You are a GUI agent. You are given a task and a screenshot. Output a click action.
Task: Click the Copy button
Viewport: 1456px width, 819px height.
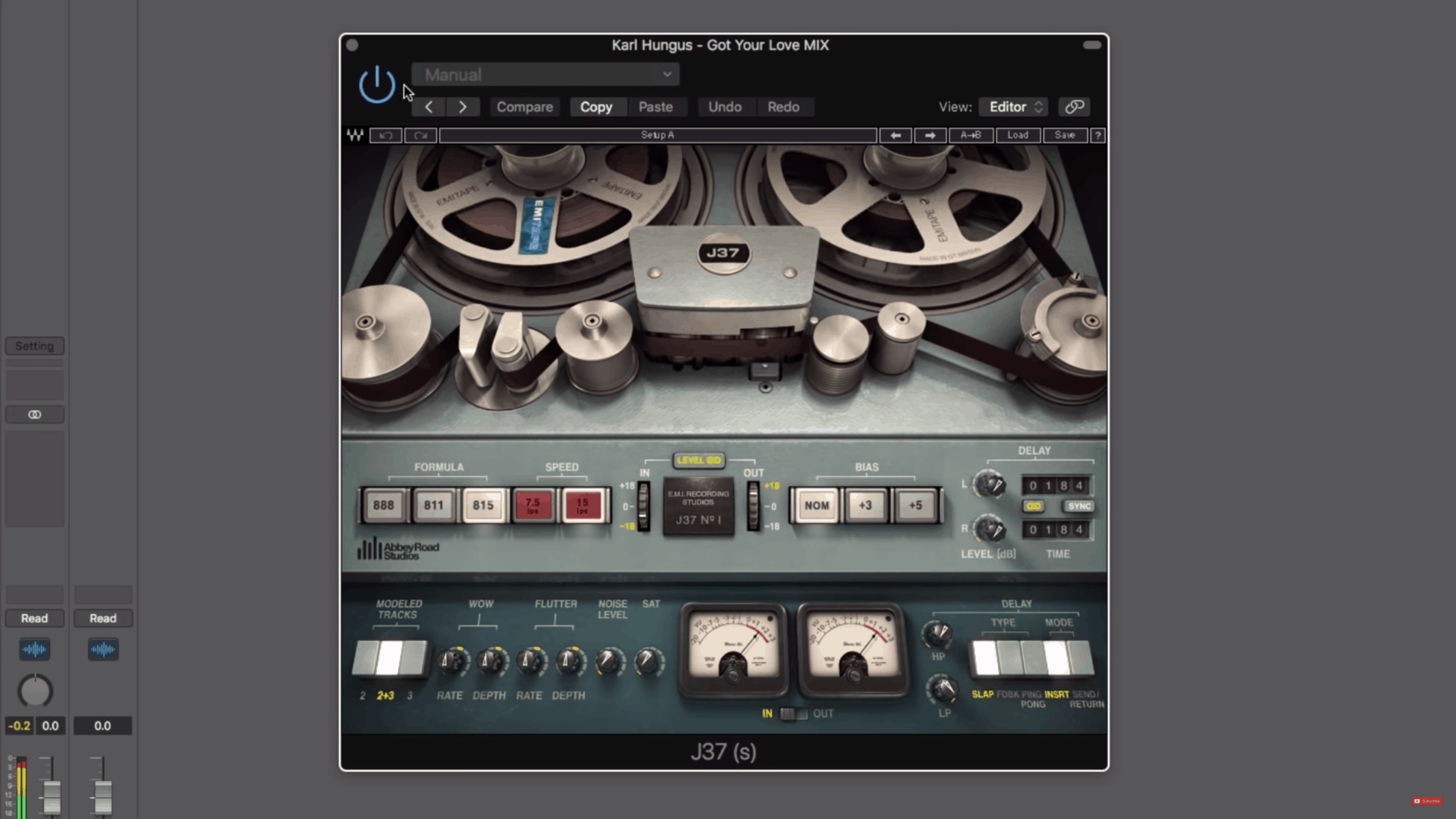tap(596, 107)
